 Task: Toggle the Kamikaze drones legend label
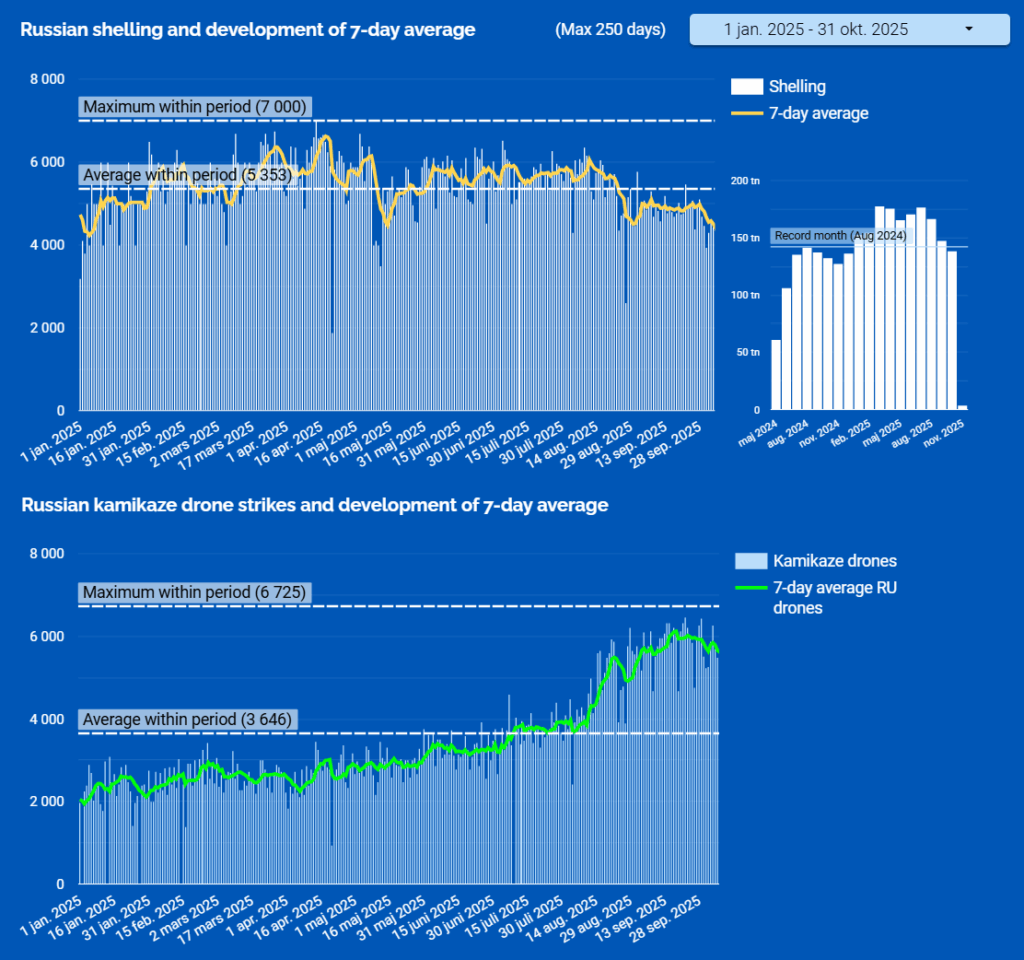(835, 561)
